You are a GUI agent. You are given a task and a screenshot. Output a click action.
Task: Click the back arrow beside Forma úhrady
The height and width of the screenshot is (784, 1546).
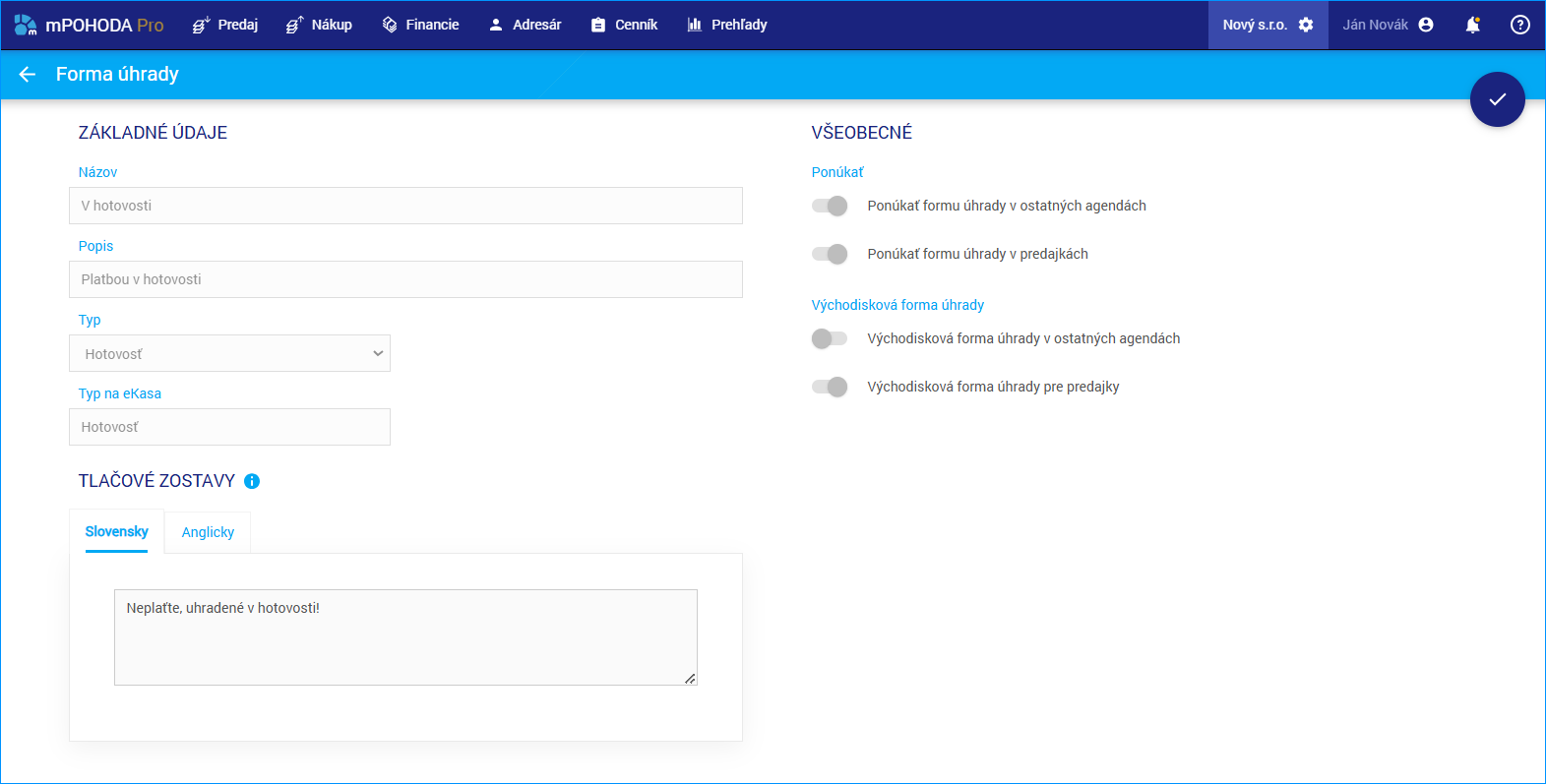[x=28, y=74]
